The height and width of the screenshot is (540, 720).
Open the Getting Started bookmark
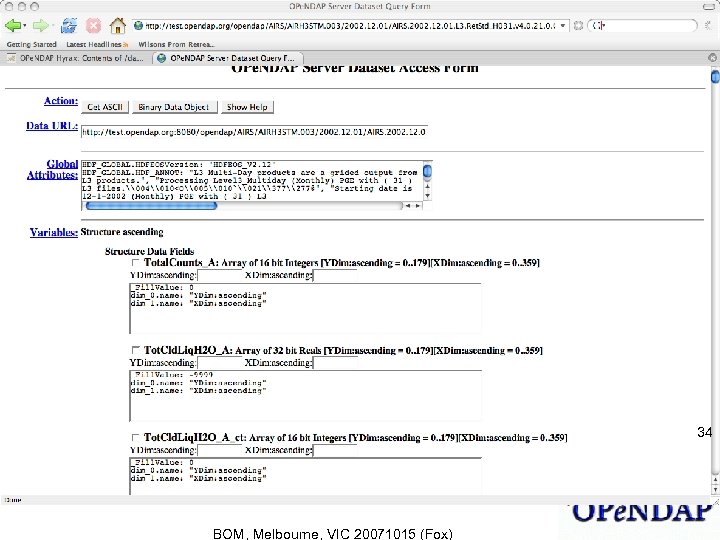click(32, 44)
